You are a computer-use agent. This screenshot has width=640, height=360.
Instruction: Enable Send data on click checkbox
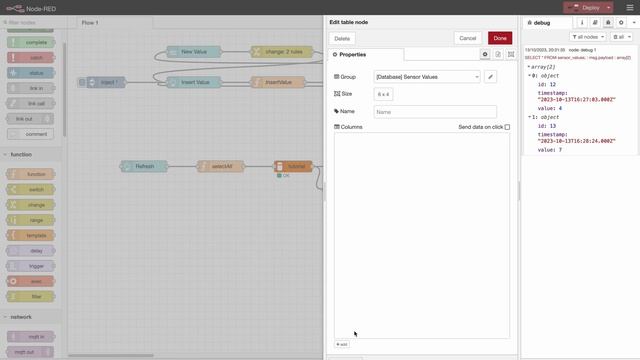point(507,127)
